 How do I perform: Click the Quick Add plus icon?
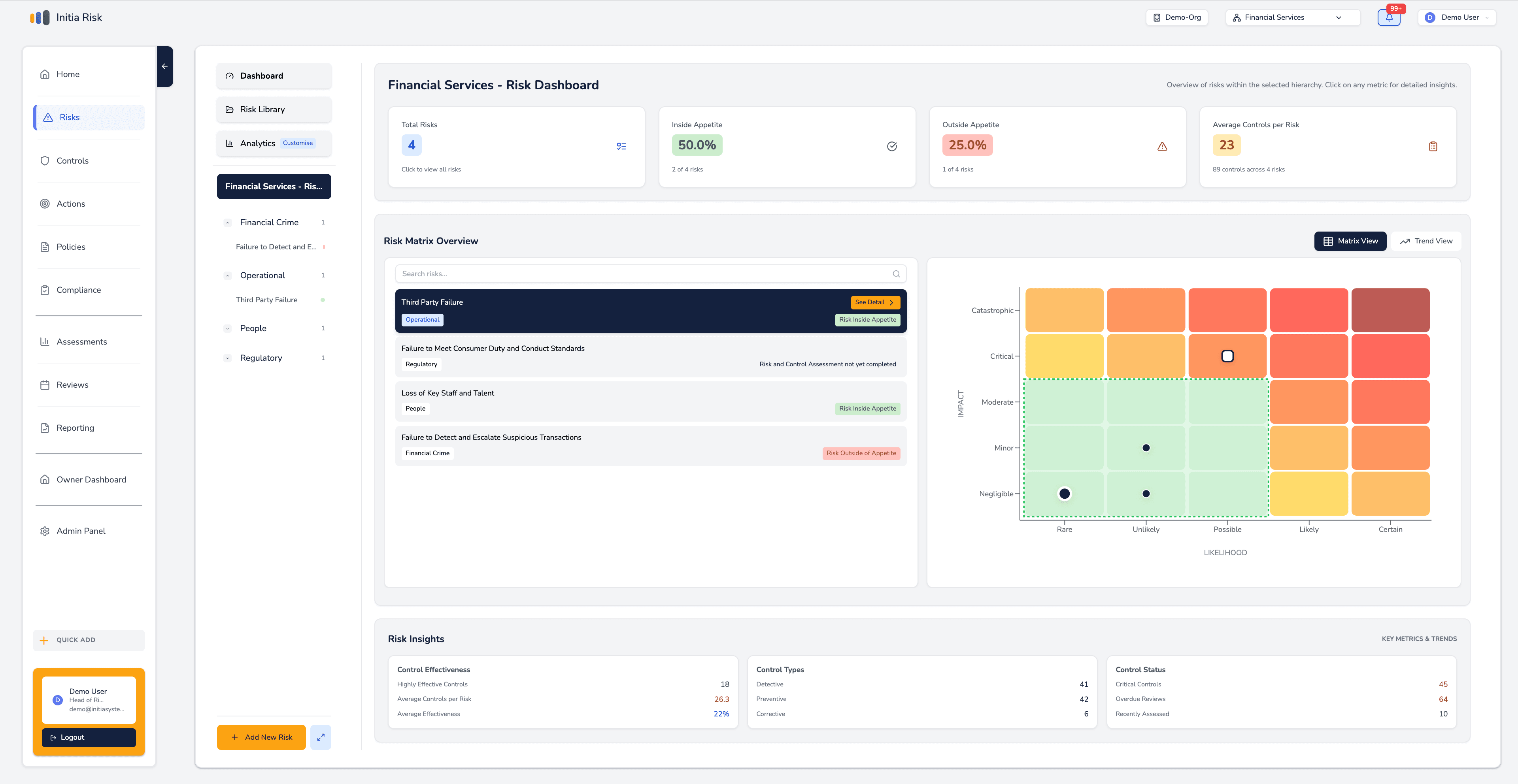tap(43, 640)
